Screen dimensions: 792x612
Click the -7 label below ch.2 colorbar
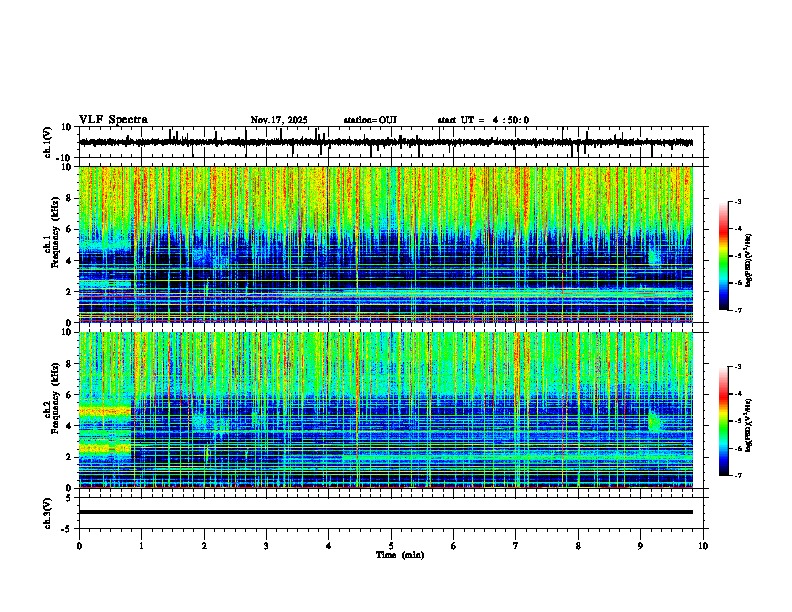coord(737,475)
